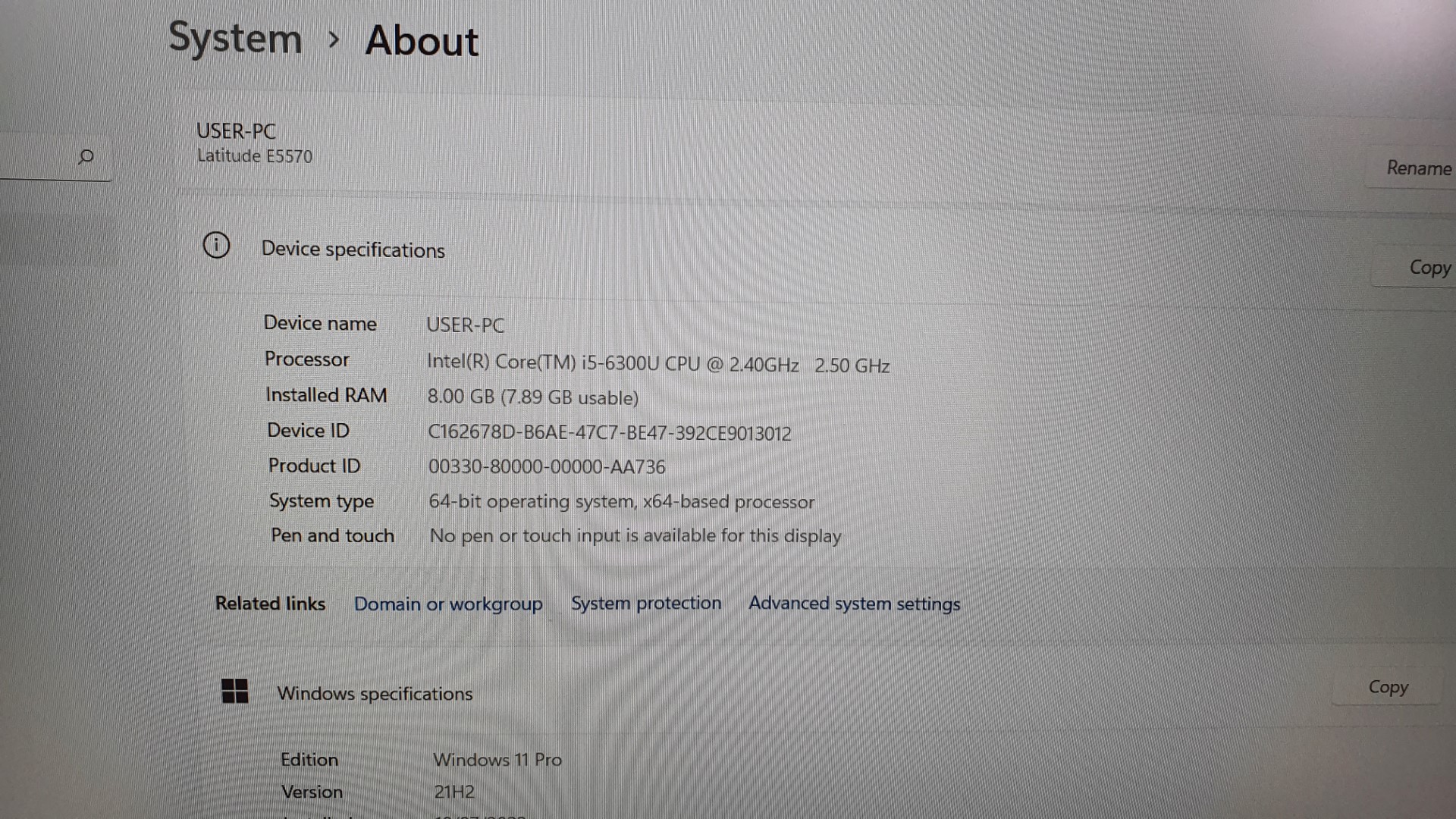Click the Edition label
1456x819 pixels.
click(309, 760)
